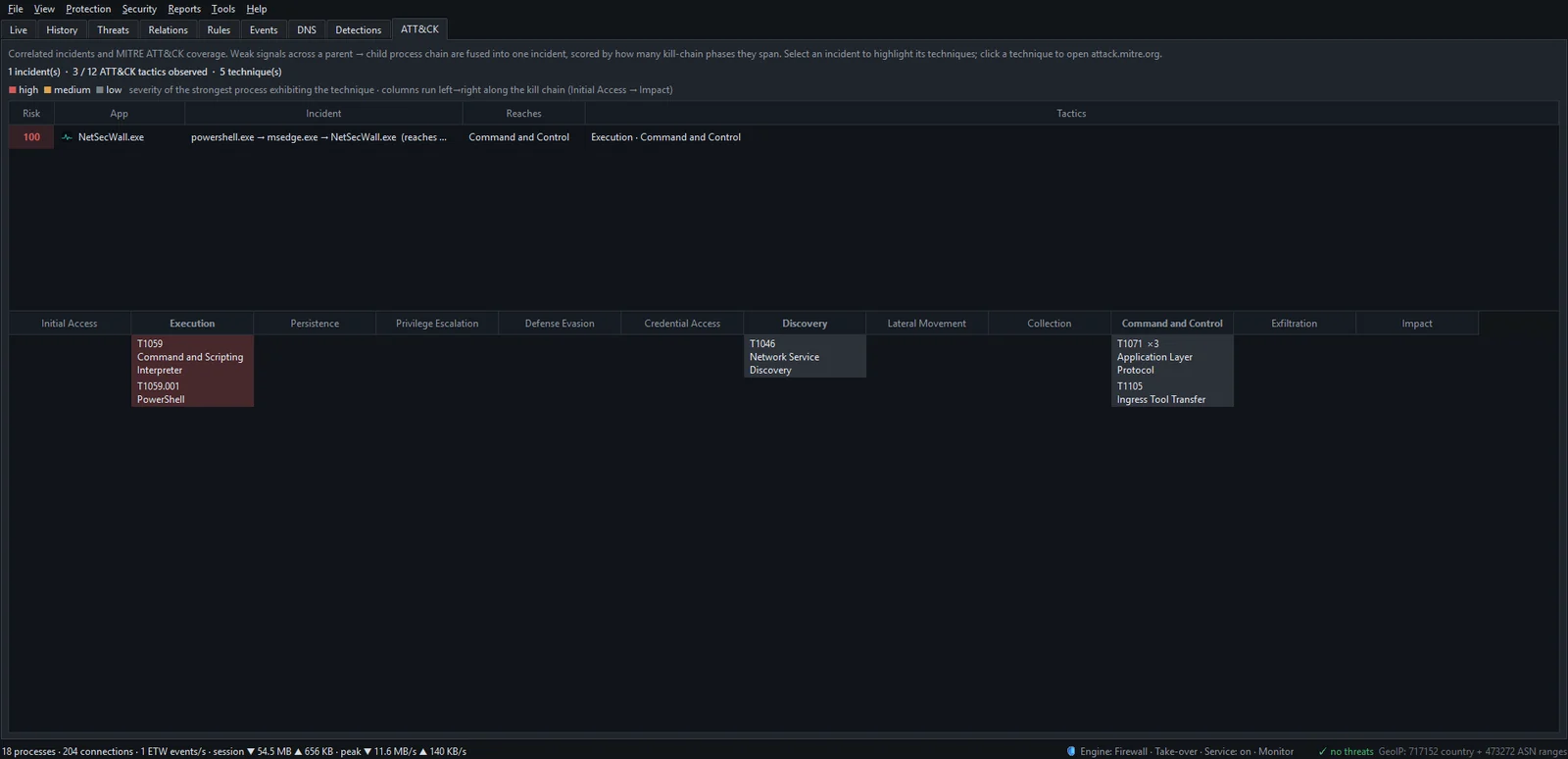
Task: Open technique T1059 Command and Scripting Interpreter
Action: (192, 357)
